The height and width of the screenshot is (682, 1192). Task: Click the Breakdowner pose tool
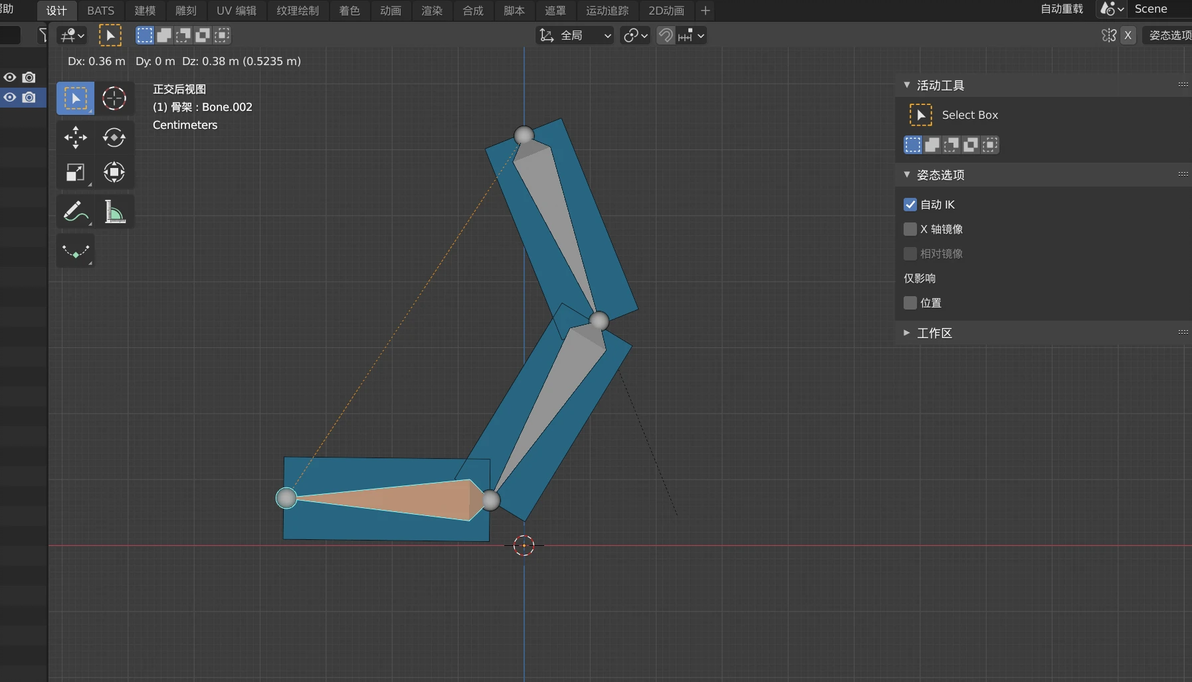click(75, 251)
